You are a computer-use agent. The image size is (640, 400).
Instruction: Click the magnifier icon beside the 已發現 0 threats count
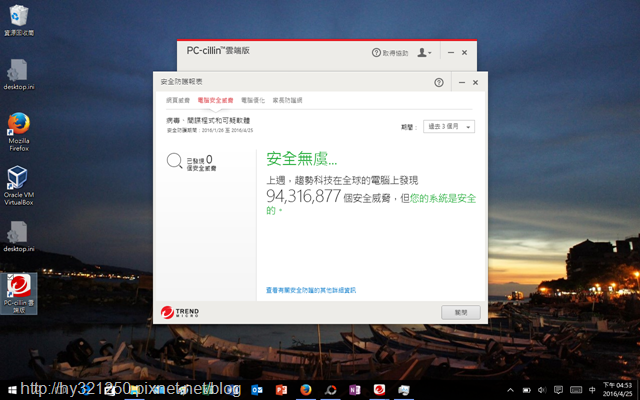tap(174, 161)
